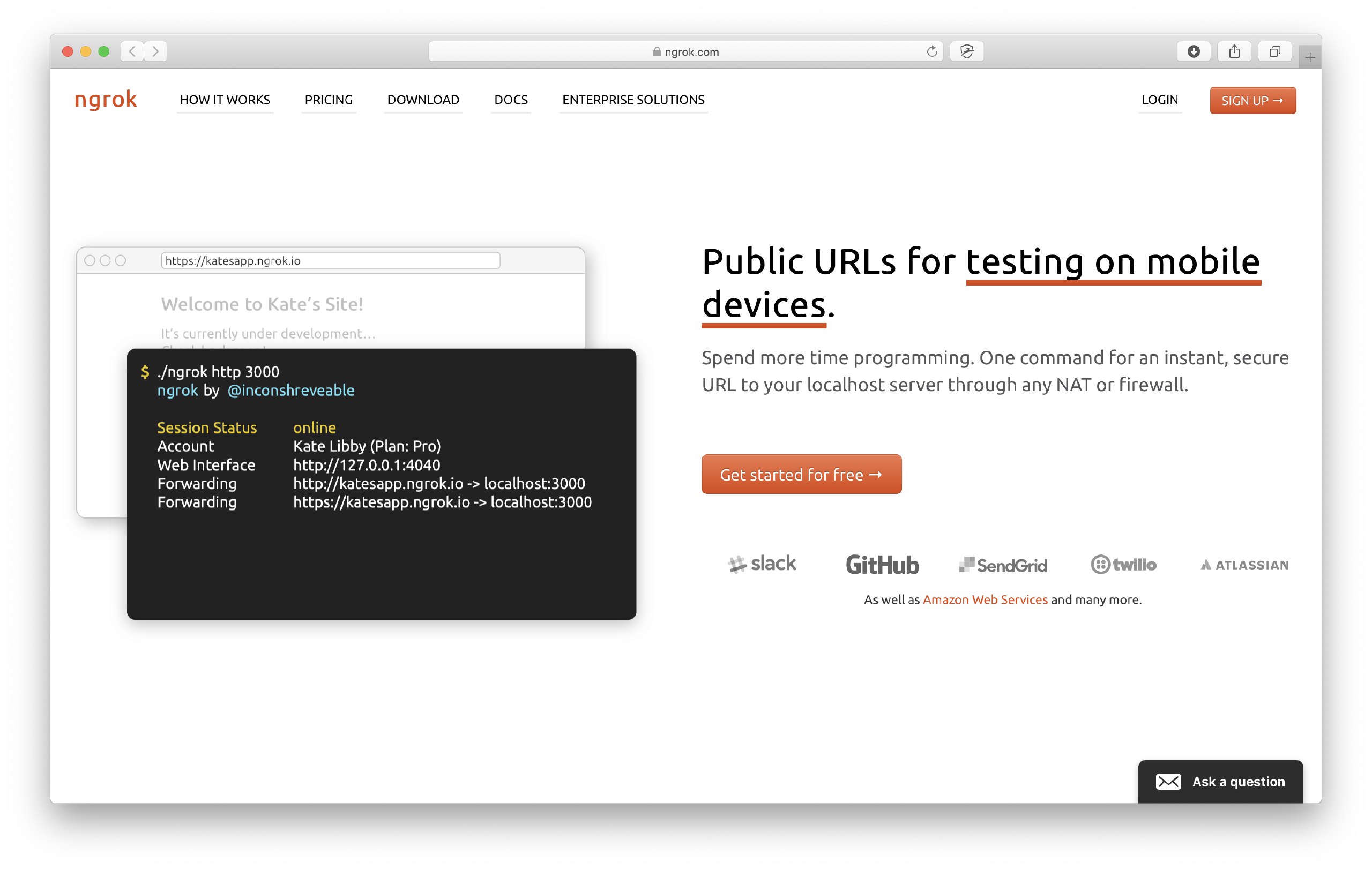The image size is (1372, 870).
Task: Maximize Safari with the green button
Action: [103, 52]
